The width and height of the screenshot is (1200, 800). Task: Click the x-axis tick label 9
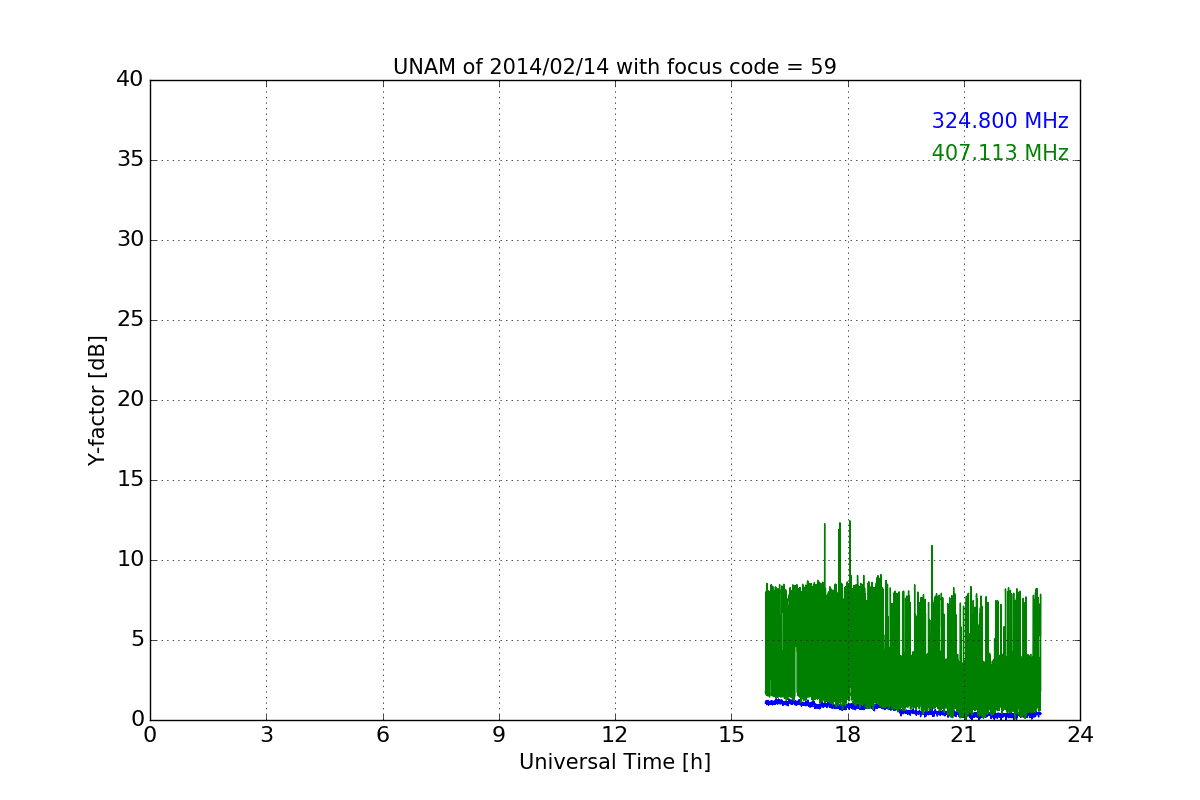pos(498,735)
